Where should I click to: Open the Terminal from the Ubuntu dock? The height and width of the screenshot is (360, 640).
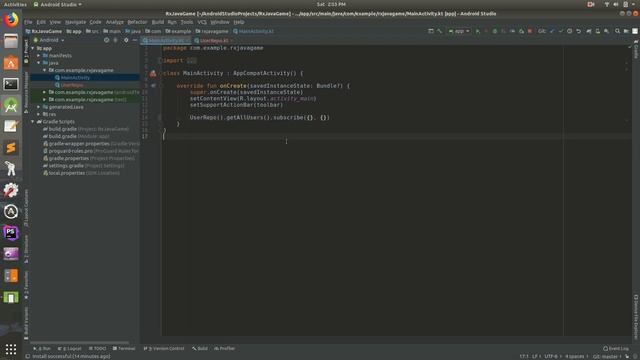[11, 84]
